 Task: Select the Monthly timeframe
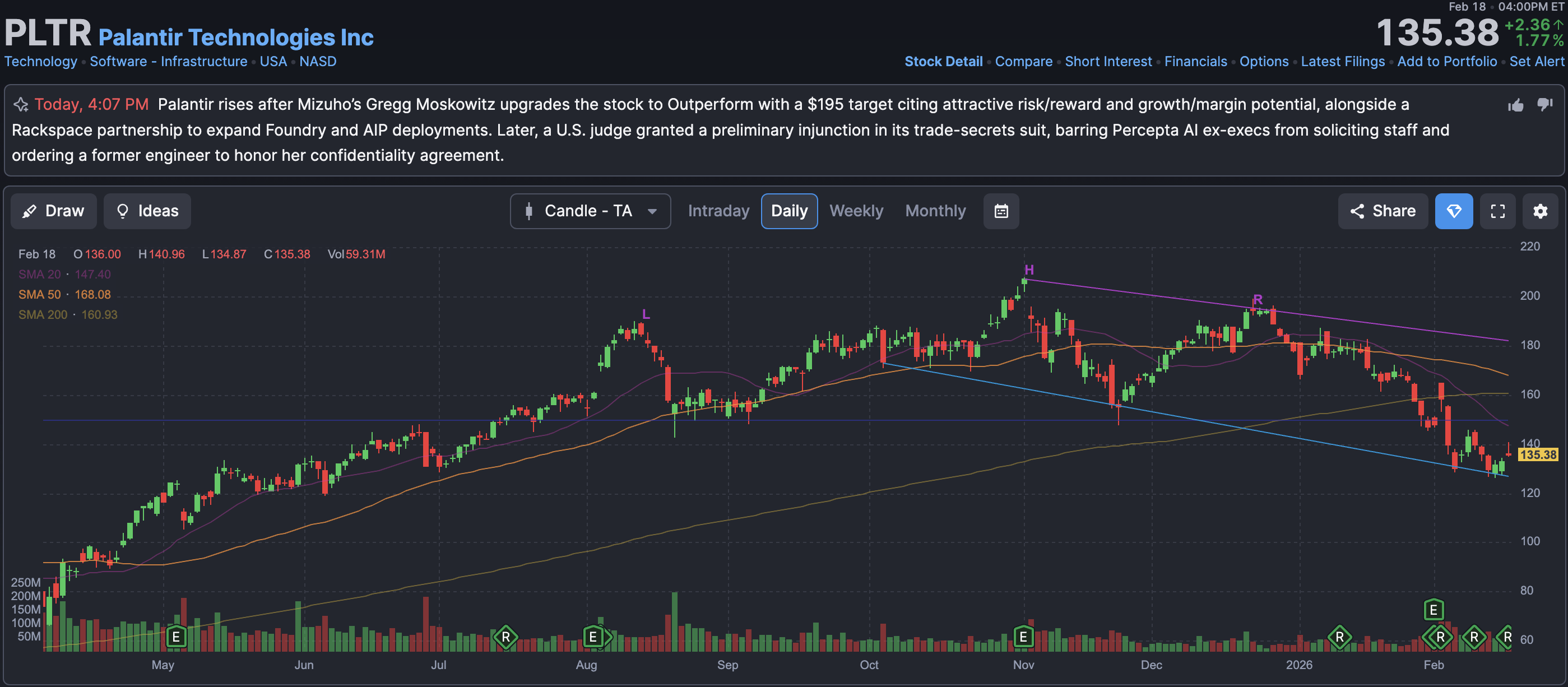click(935, 211)
